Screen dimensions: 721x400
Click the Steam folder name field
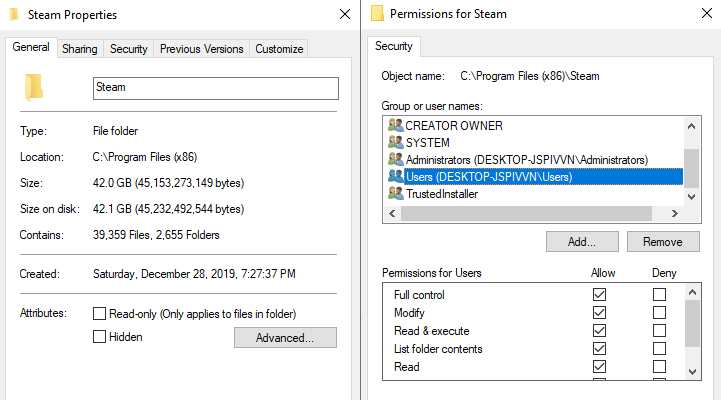tap(216, 88)
